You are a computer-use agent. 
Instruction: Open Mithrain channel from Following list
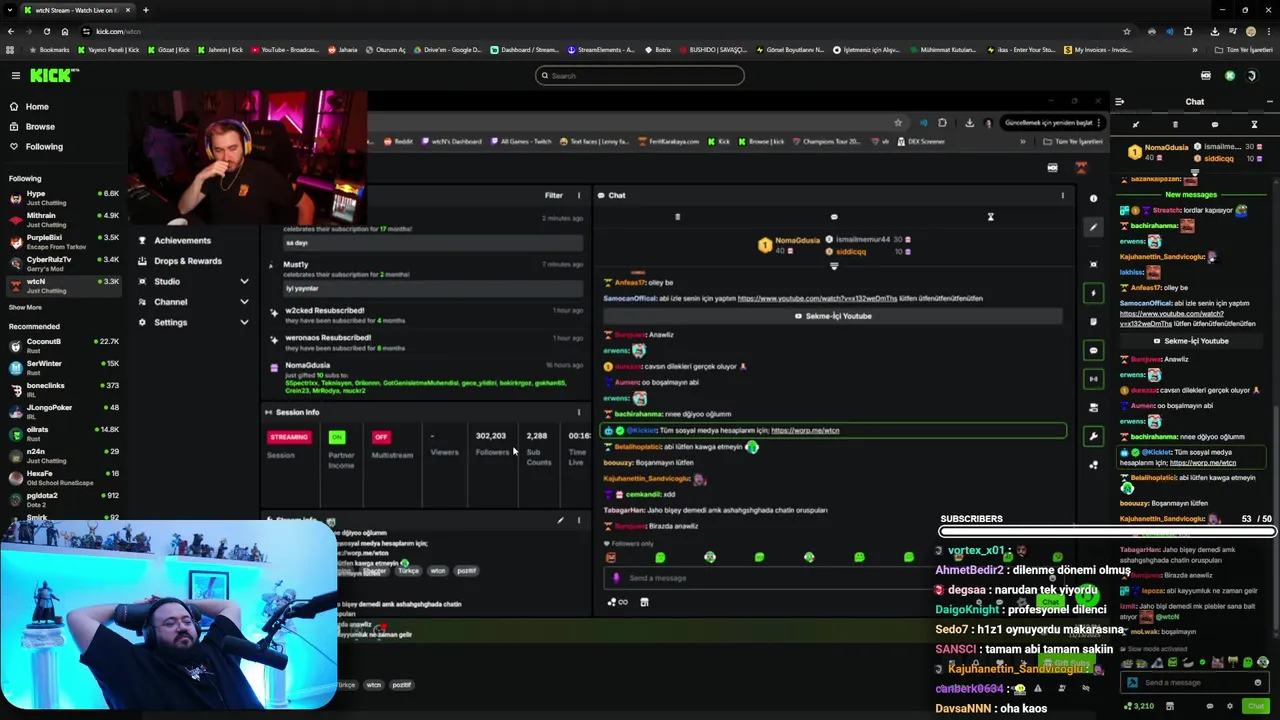click(62, 219)
